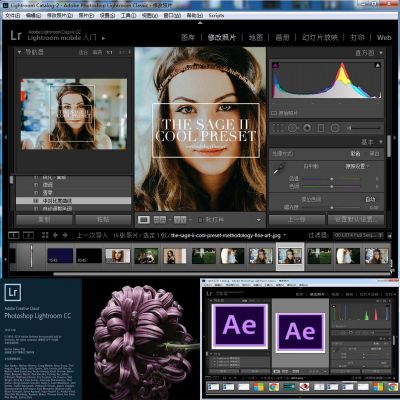
Task: Open 工具 menu
Action: (128, 15)
